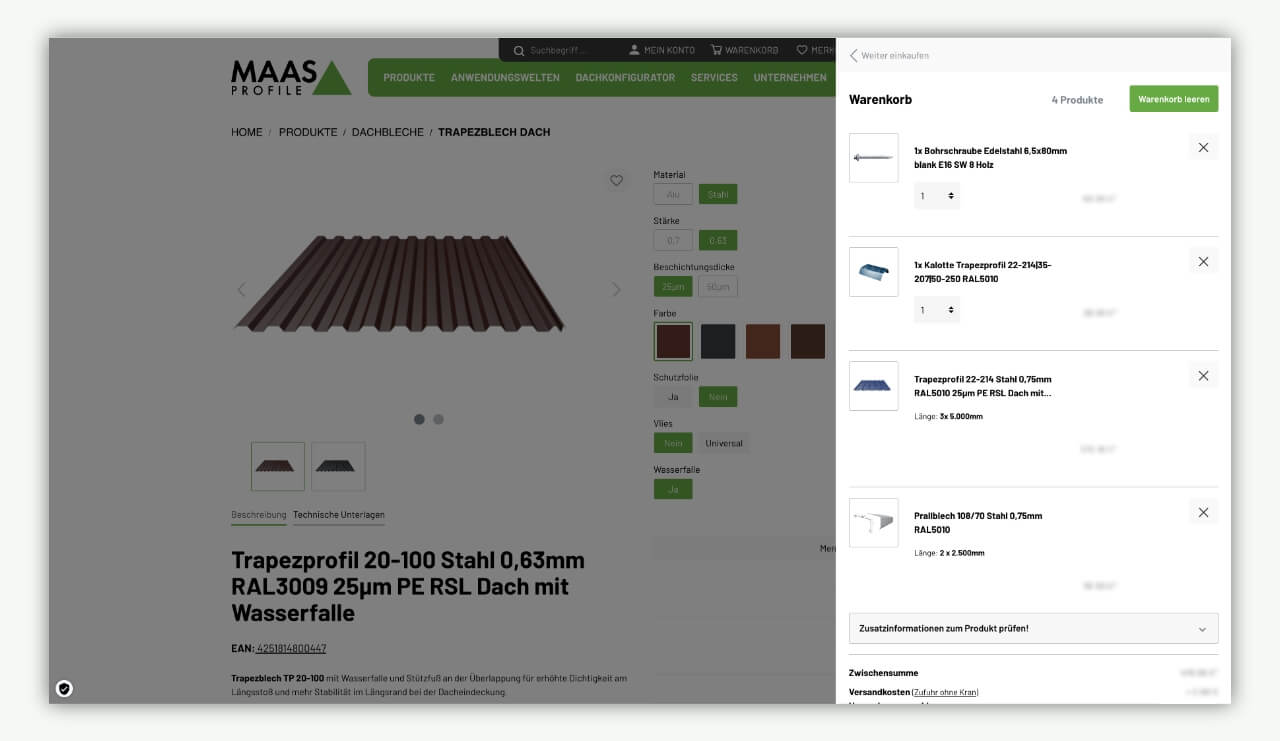Set Wasserfalle to Ja

673,489
